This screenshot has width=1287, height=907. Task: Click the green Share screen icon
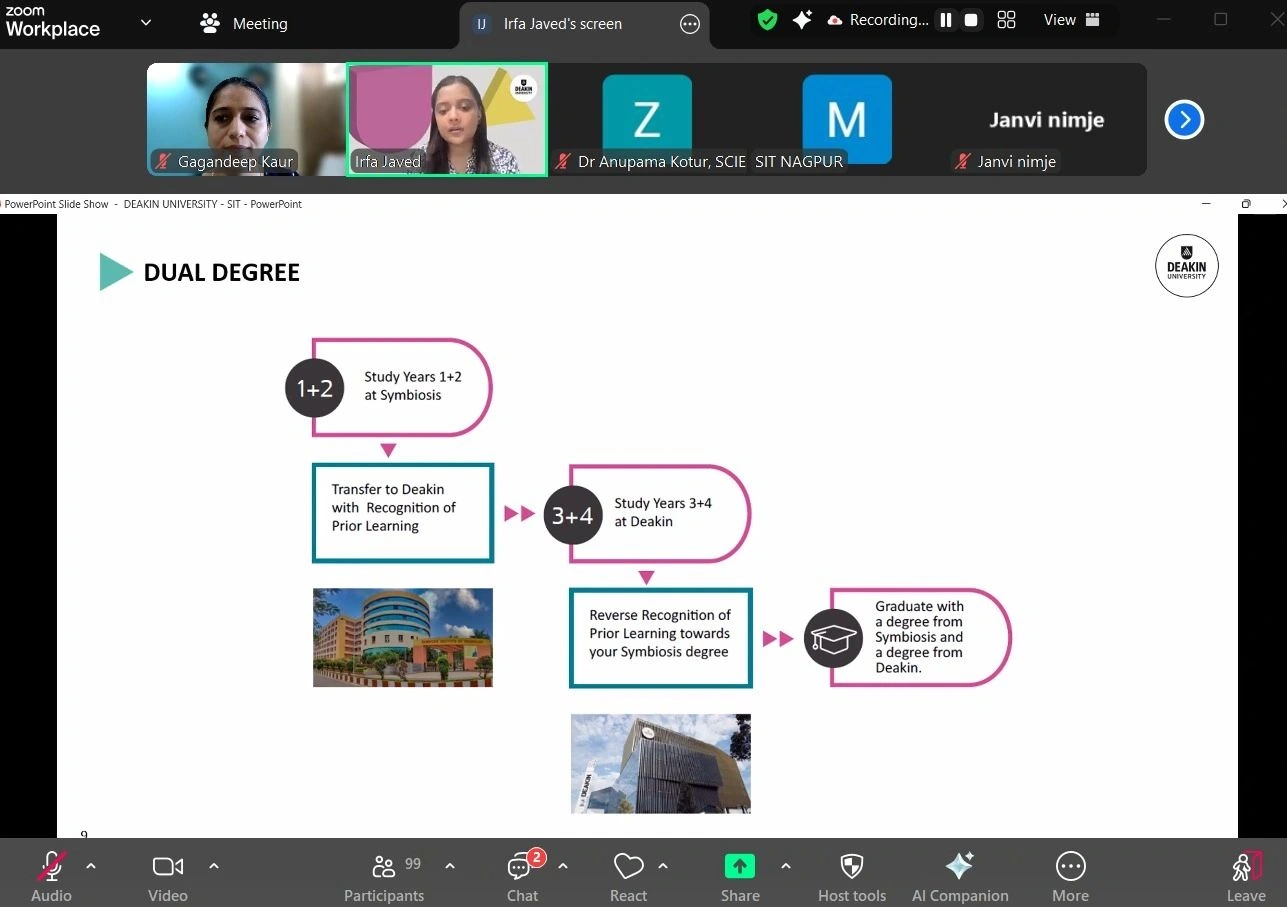click(739, 867)
